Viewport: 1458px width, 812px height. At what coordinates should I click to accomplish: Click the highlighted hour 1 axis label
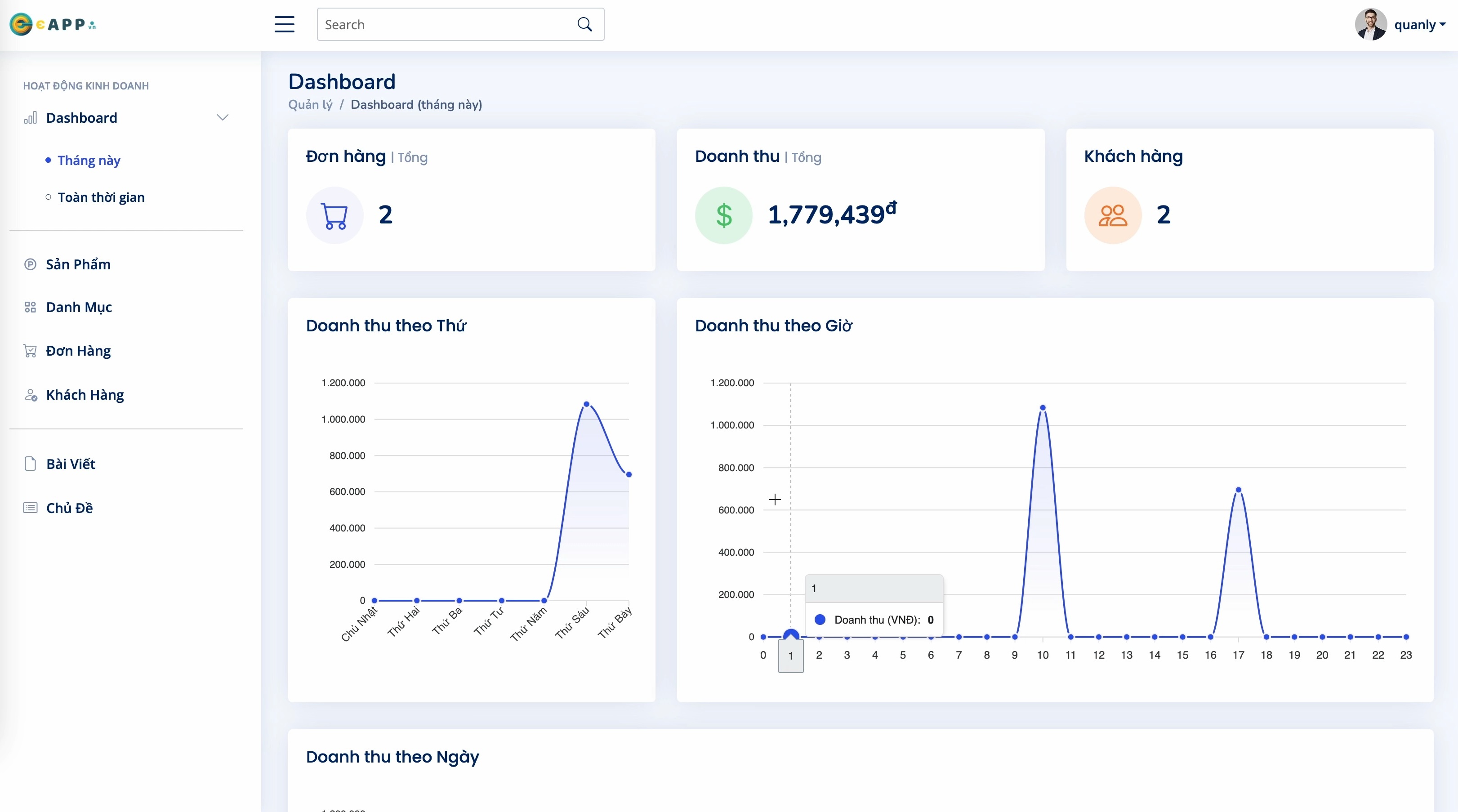[791, 656]
